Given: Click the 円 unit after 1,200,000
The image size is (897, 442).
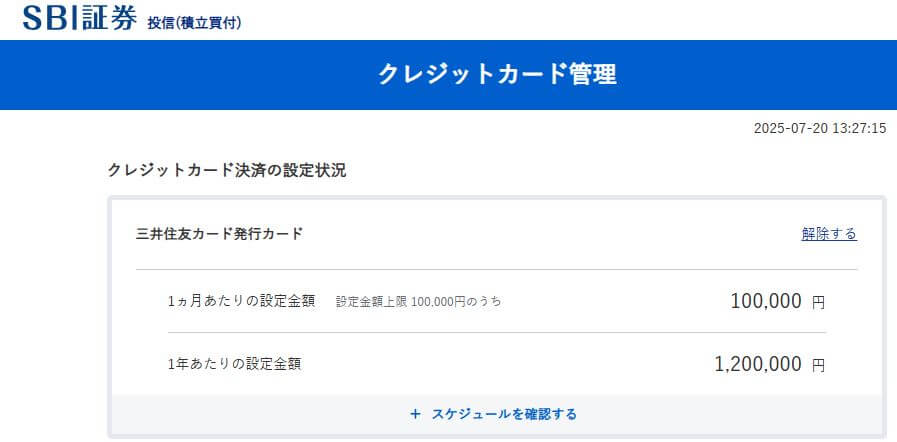Looking at the screenshot, I should pyautogui.click(x=819, y=365).
